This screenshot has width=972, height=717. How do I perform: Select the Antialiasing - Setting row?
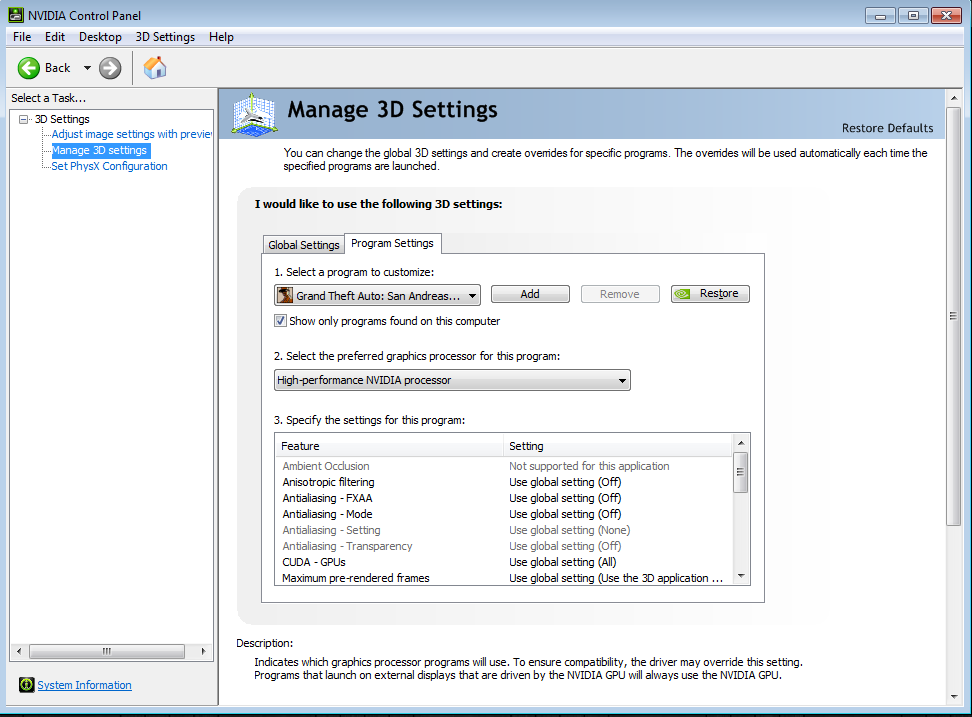click(503, 530)
